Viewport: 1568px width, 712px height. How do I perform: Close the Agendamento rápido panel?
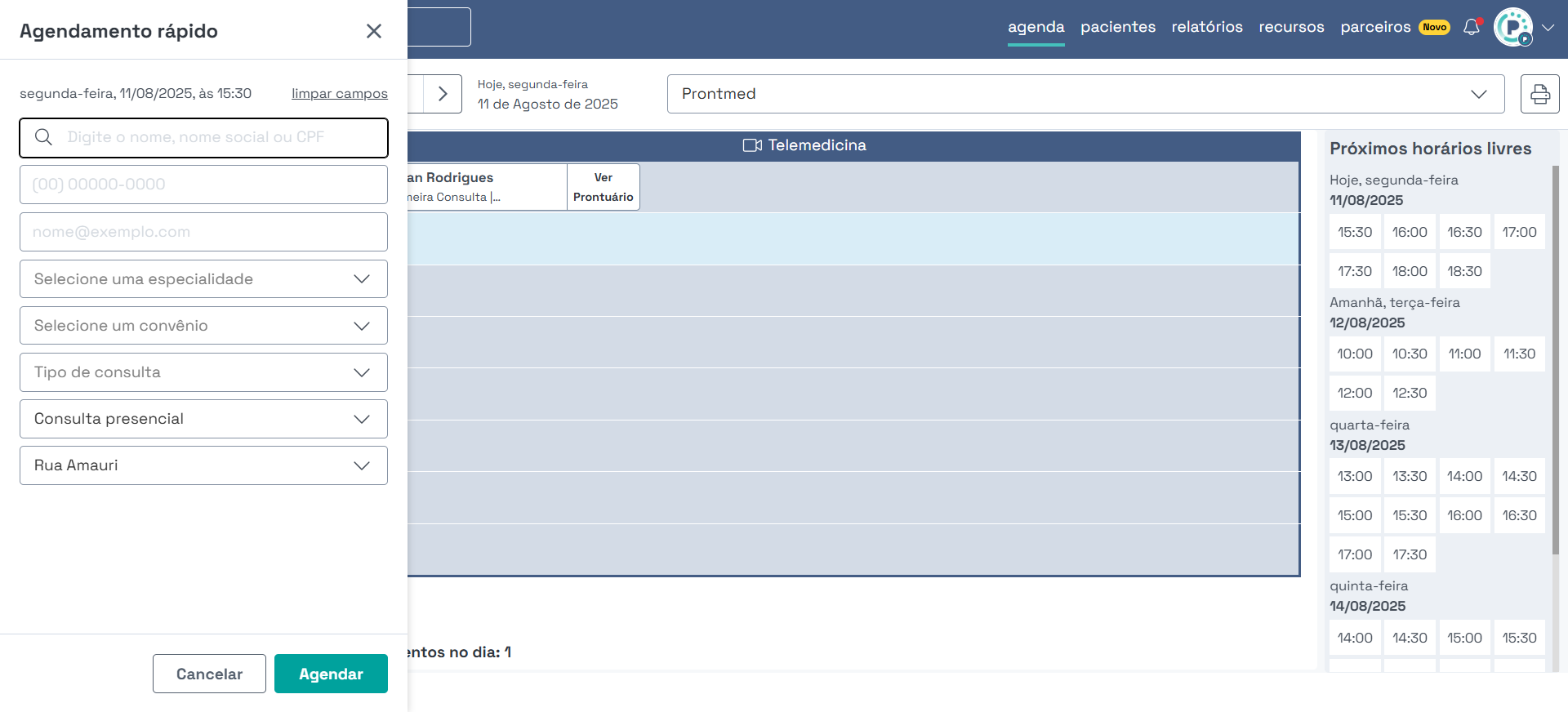[374, 31]
